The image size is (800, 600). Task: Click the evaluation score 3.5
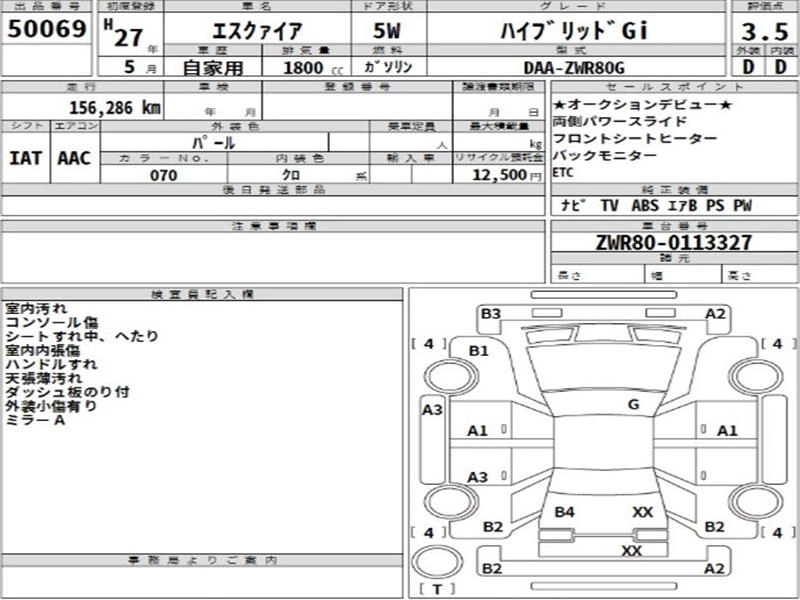765,32
